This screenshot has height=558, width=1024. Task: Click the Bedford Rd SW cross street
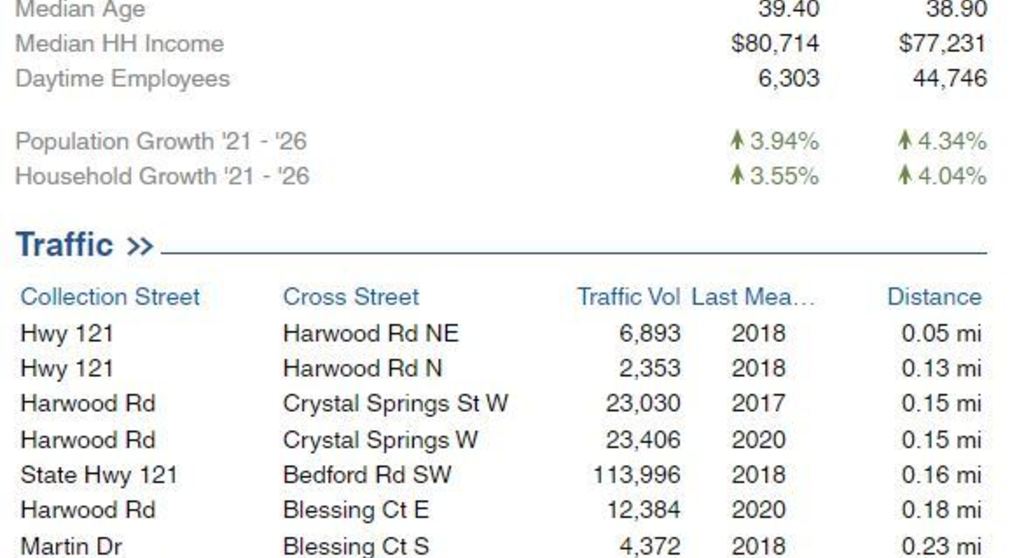(x=367, y=475)
